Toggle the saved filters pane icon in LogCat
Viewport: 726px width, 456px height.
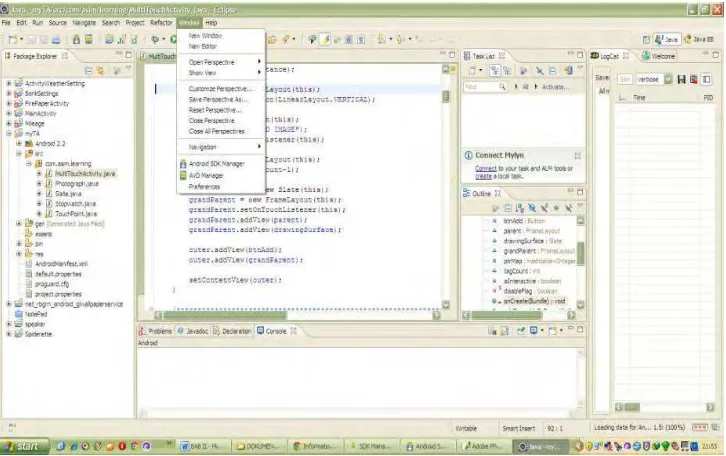click(707, 80)
